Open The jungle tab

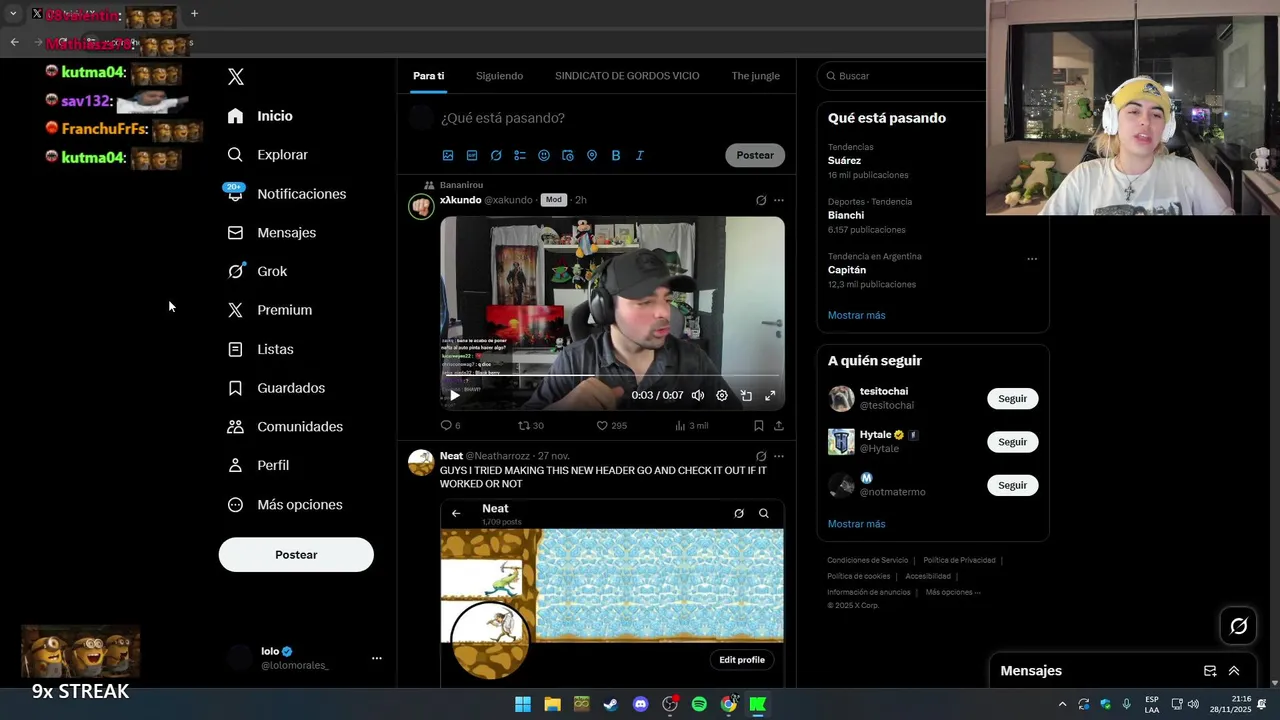point(755,76)
